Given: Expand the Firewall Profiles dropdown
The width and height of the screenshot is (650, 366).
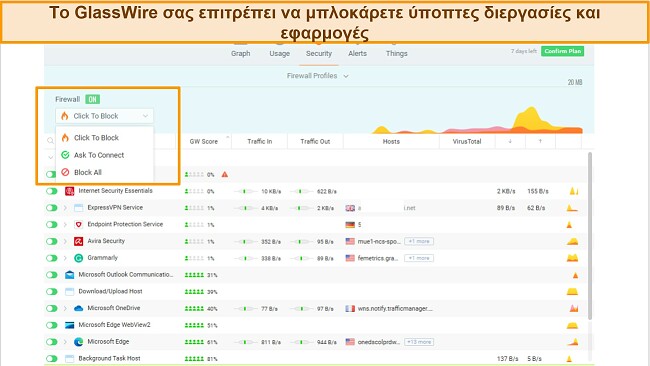Looking at the screenshot, I should click(x=318, y=76).
